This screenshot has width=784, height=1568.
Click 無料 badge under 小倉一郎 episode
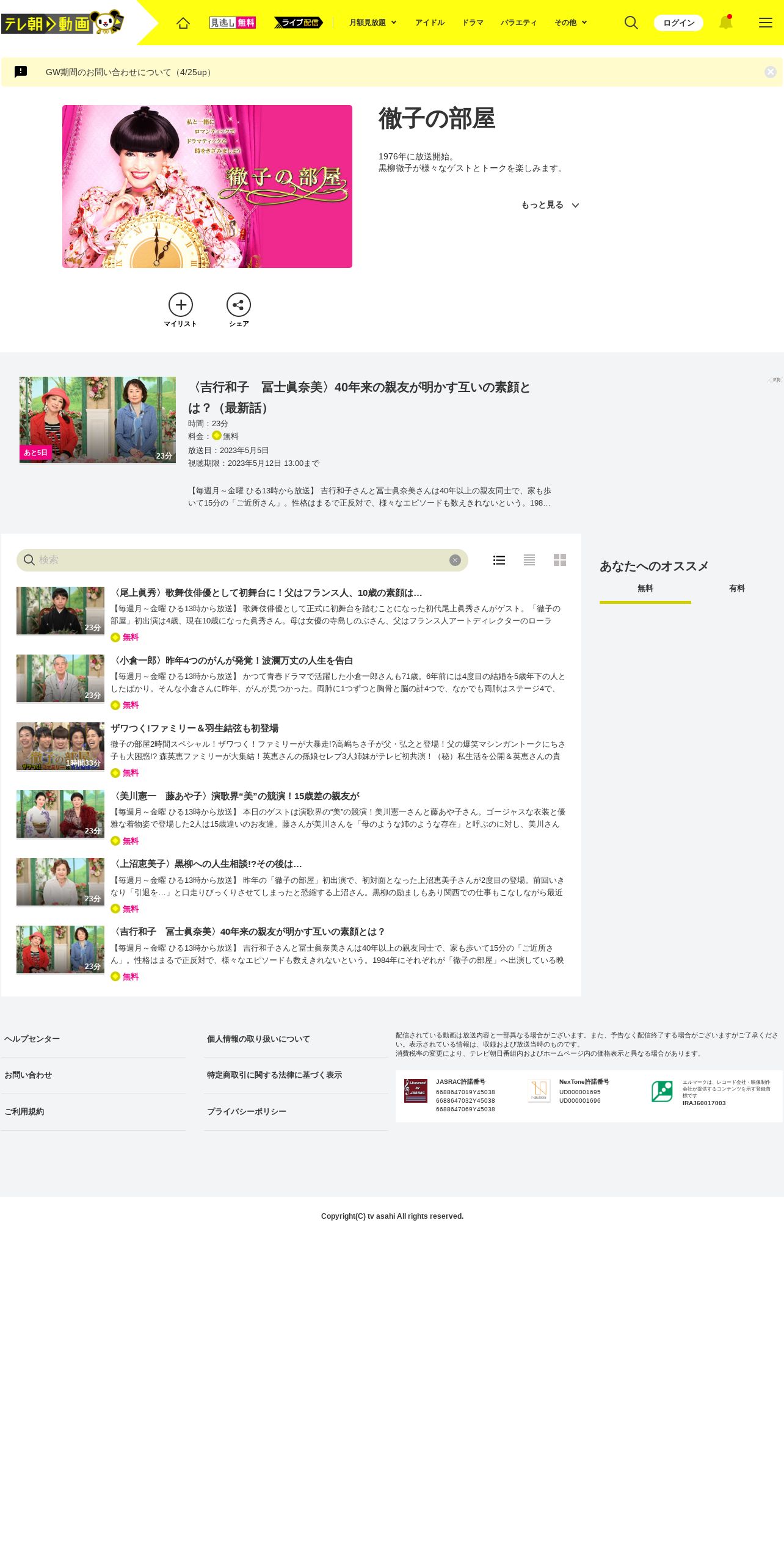125,705
